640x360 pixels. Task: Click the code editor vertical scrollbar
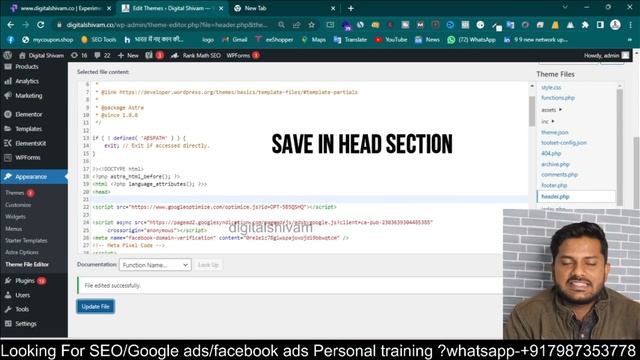click(532, 111)
